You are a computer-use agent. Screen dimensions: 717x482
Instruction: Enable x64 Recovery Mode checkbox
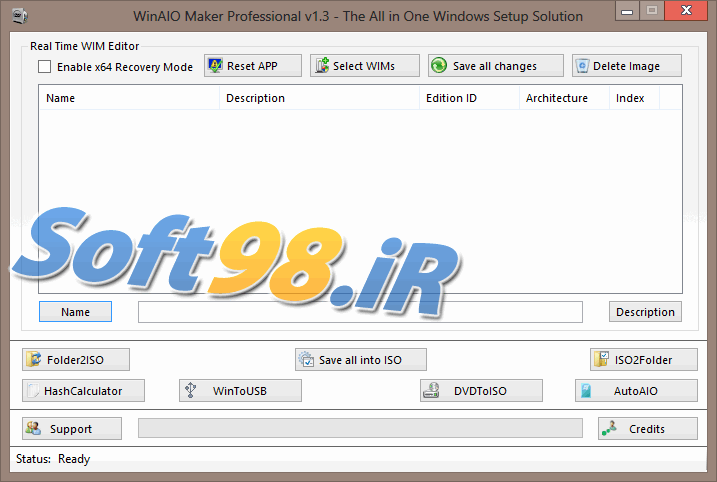click(x=44, y=67)
